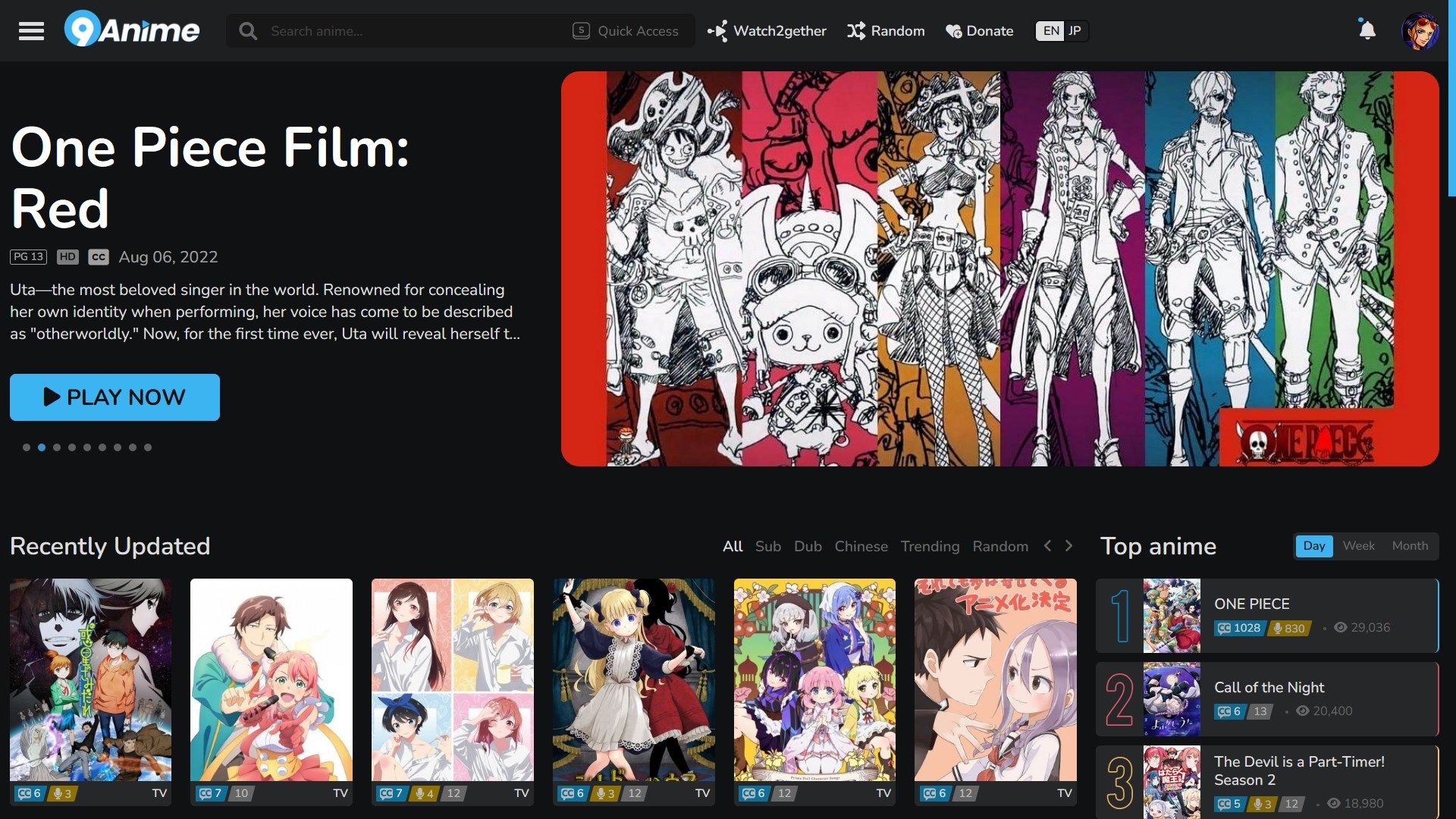Click Devil is a Part-Timer views eye icon
1456x819 pixels.
(1334, 803)
